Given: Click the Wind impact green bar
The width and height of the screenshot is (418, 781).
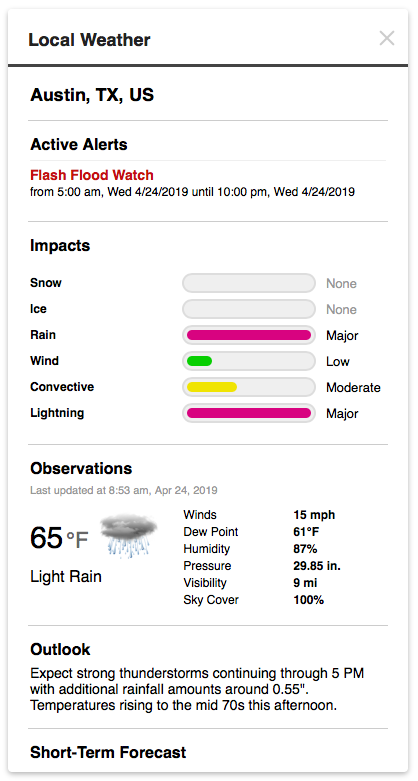Looking at the screenshot, I should click(249, 361).
